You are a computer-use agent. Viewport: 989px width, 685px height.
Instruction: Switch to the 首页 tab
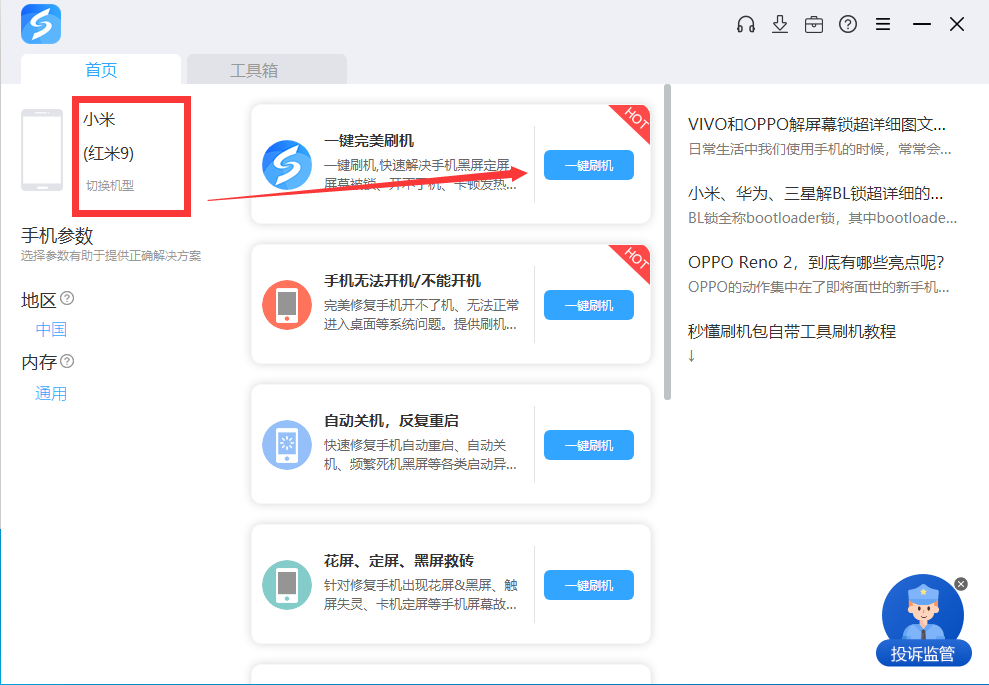click(101, 69)
